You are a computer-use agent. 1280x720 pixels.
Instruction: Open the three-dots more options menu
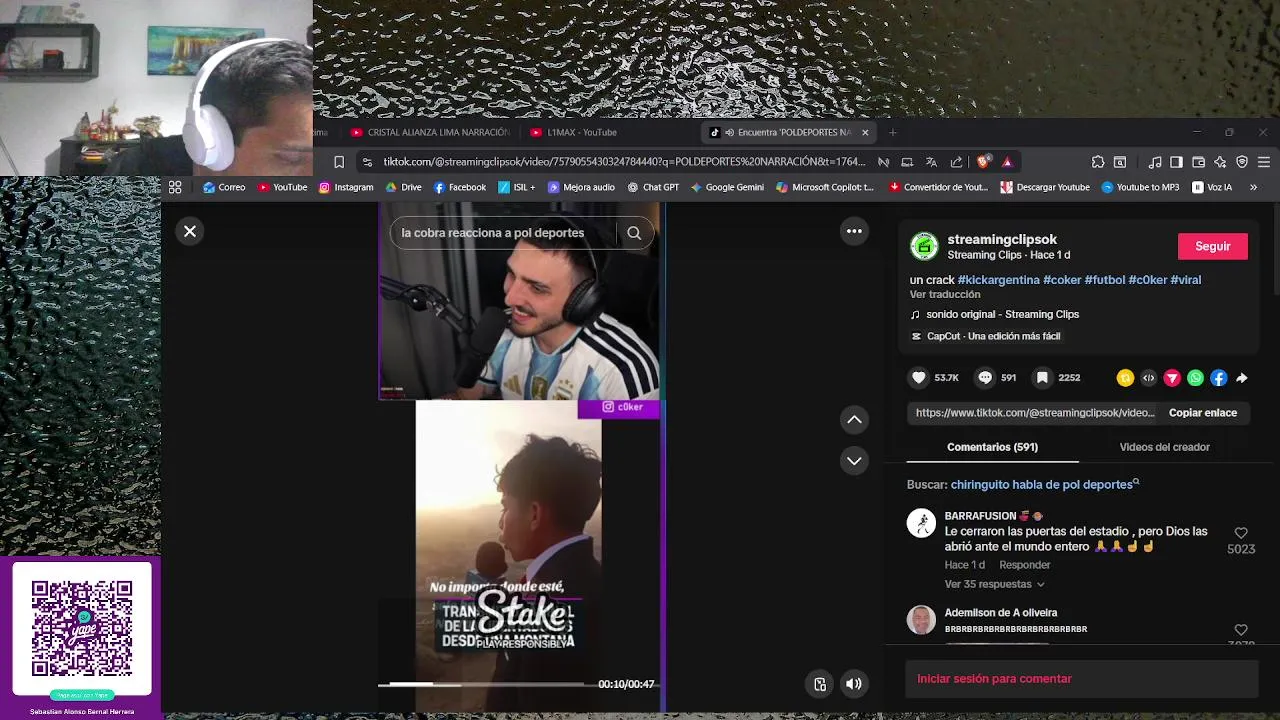point(854,231)
